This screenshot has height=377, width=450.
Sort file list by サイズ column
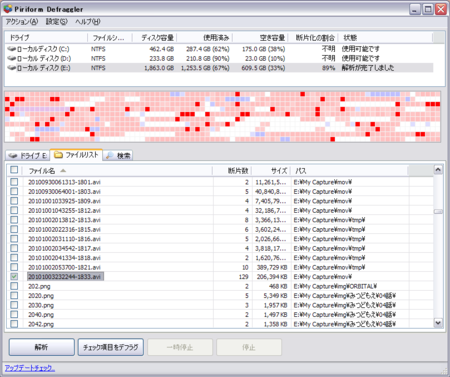point(271,171)
